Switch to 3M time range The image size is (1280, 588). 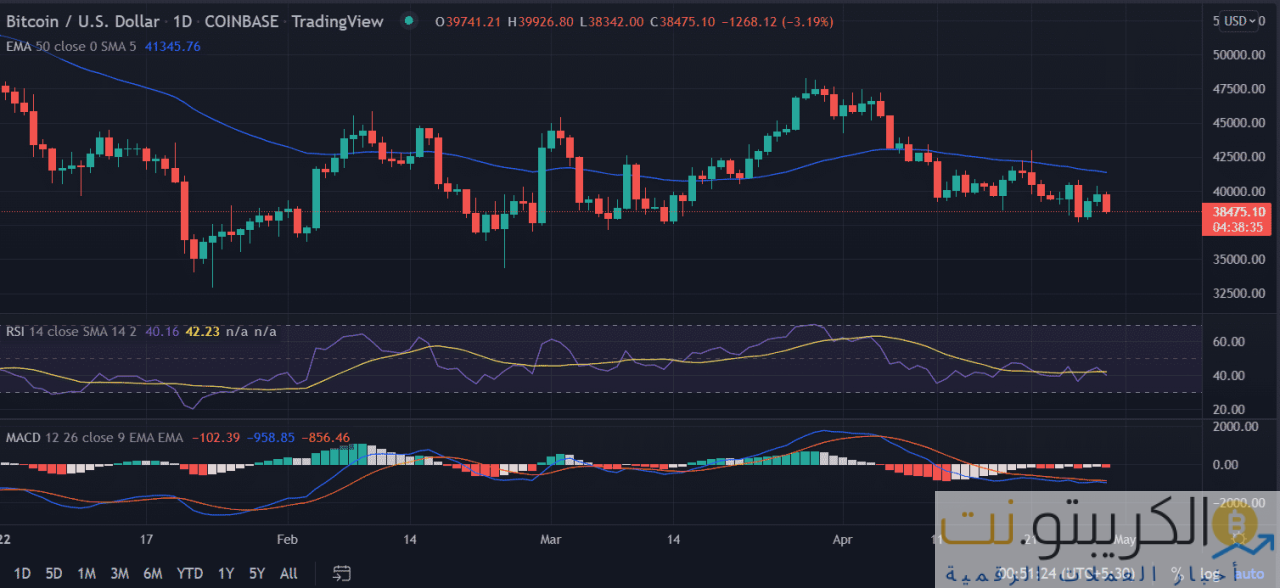119,573
